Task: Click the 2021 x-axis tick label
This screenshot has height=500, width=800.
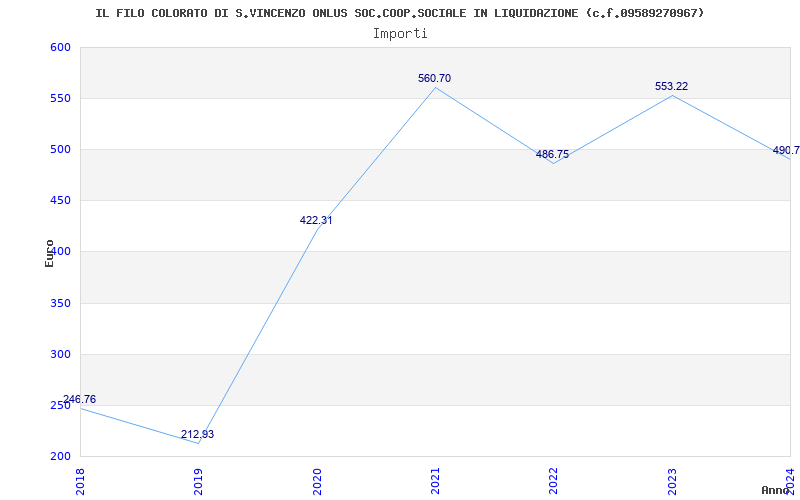Action: (x=435, y=481)
